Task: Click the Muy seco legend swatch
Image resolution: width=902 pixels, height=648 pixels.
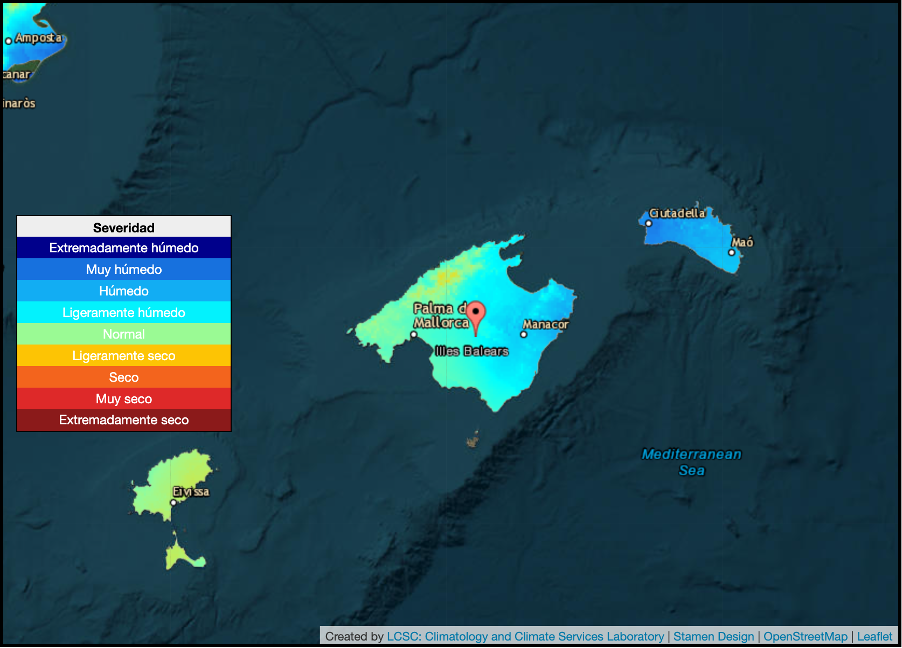Action: [x=124, y=399]
